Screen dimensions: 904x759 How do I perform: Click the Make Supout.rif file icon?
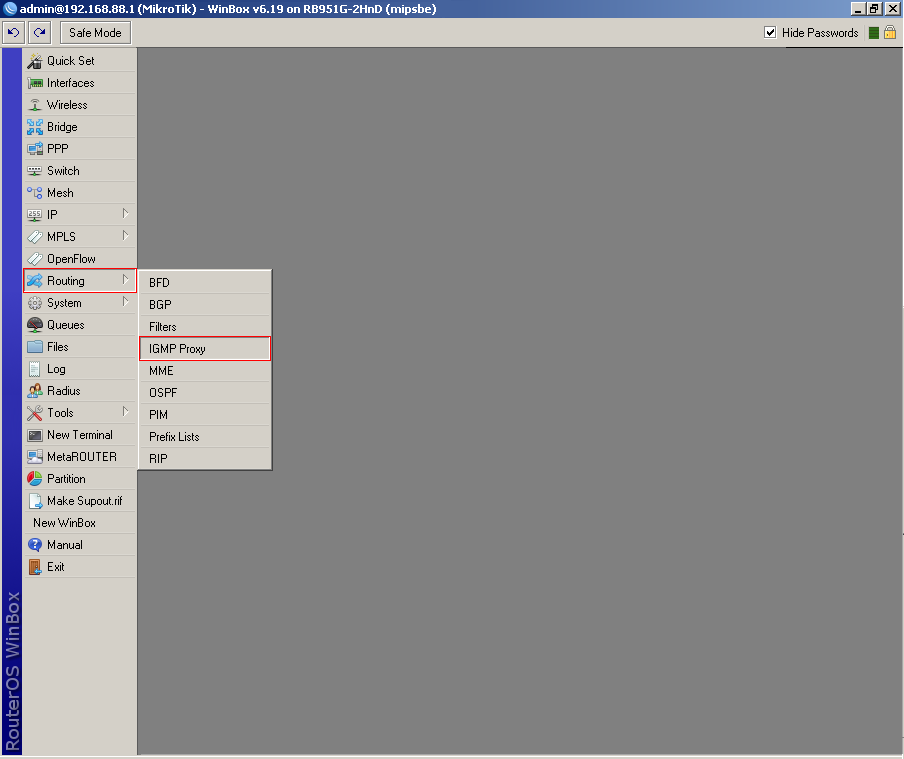tap(35, 501)
